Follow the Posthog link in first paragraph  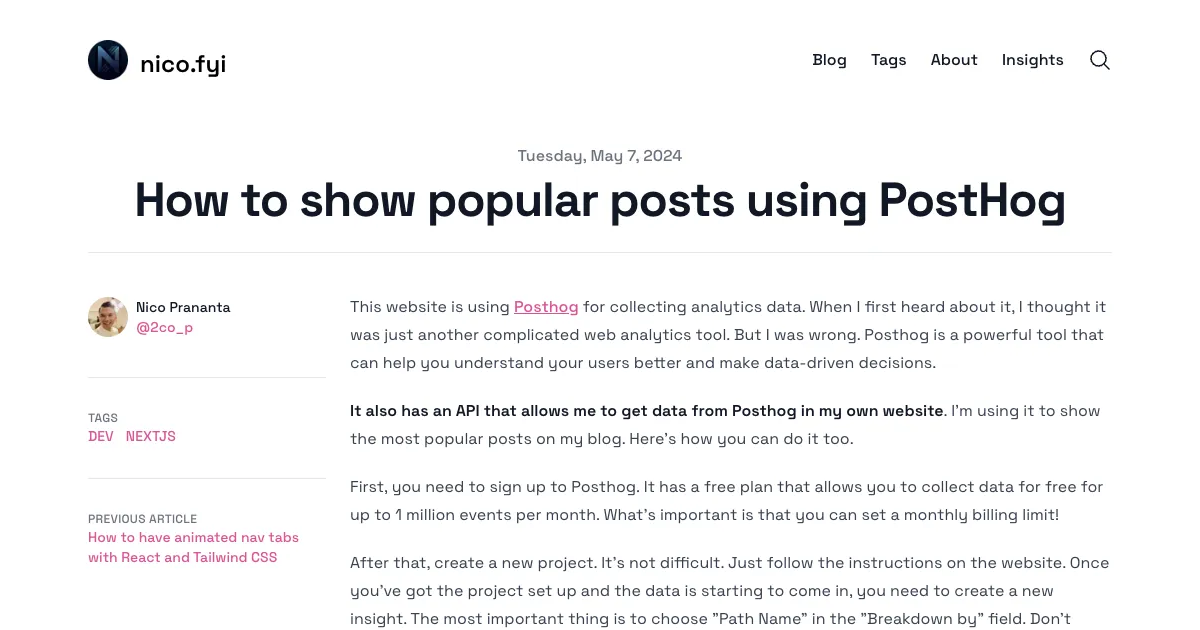coord(546,306)
